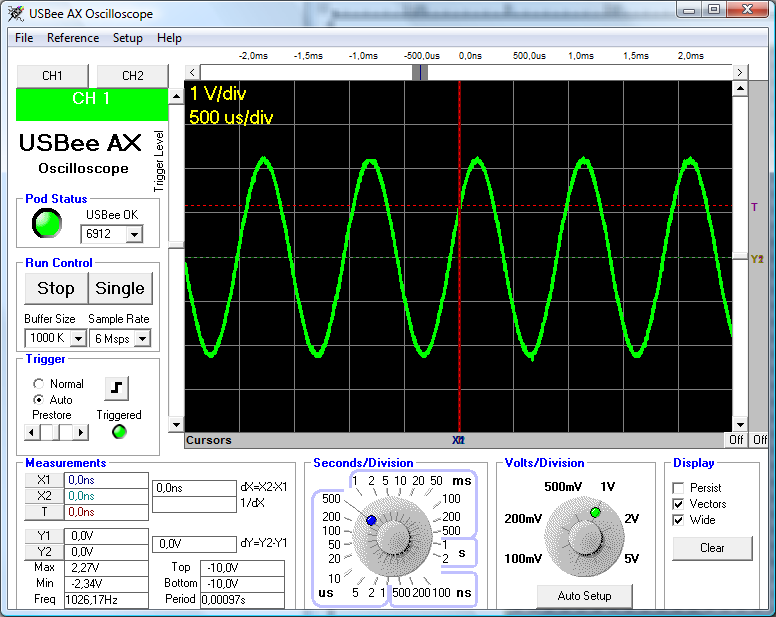The height and width of the screenshot is (617, 776).
Task: Uncheck the Vectors checkbox
Action: [x=679, y=504]
